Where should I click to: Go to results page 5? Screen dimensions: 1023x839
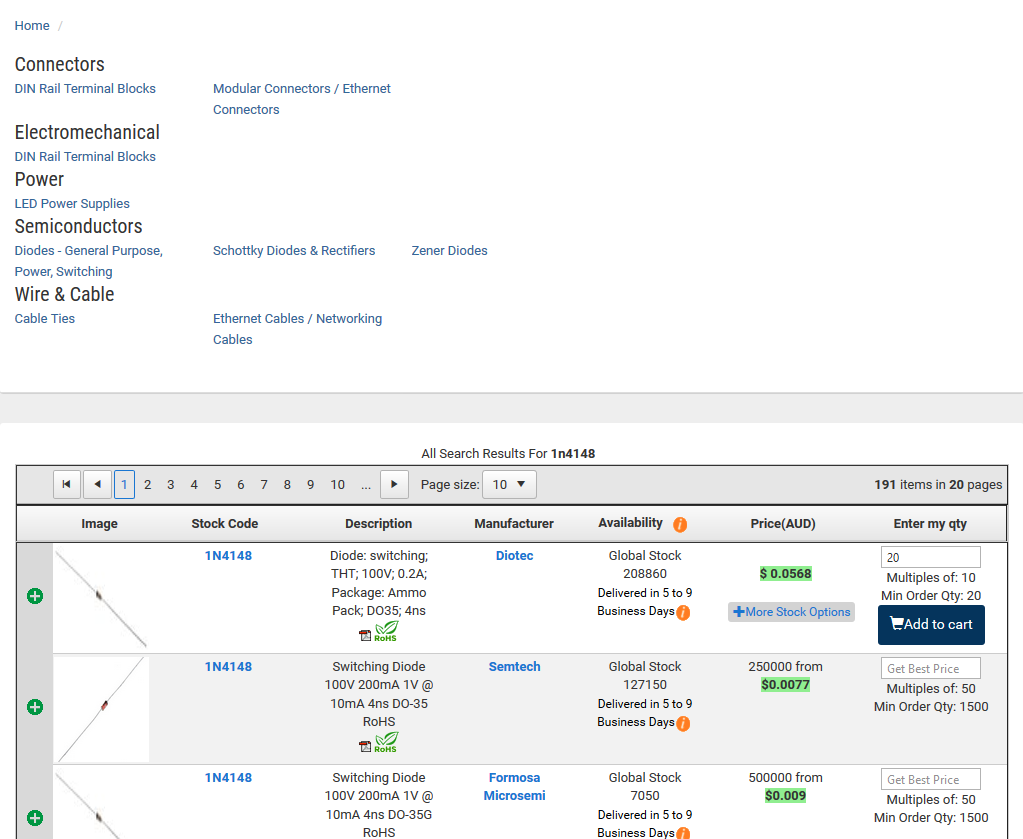(x=217, y=485)
